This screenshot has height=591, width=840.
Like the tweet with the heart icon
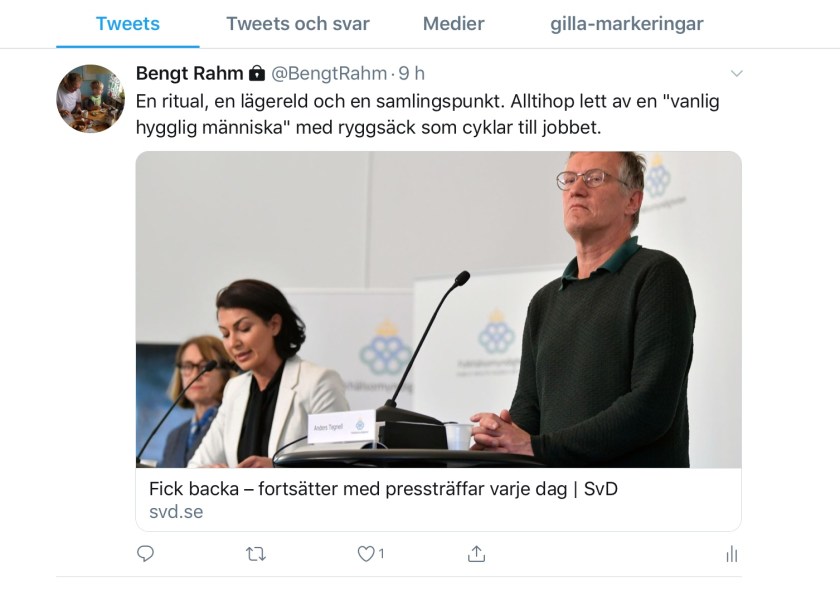pyautogui.click(x=366, y=553)
